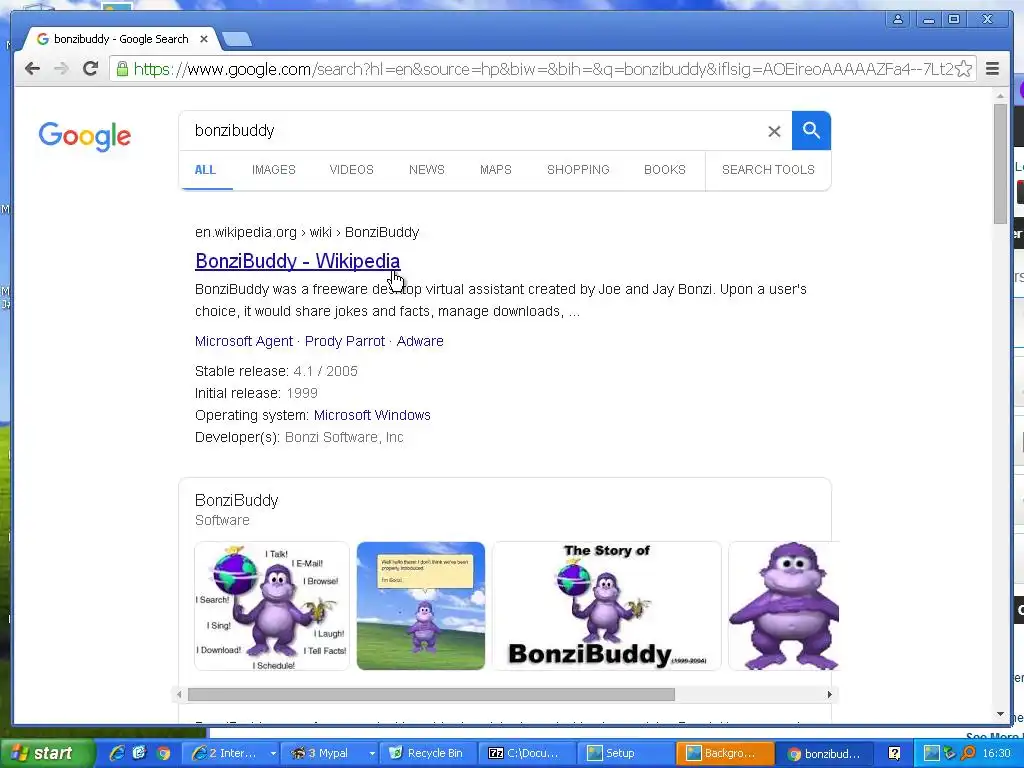Screen dimensions: 1024x768
Task: Follow the Microsoft Agent link
Action: pos(244,342)
